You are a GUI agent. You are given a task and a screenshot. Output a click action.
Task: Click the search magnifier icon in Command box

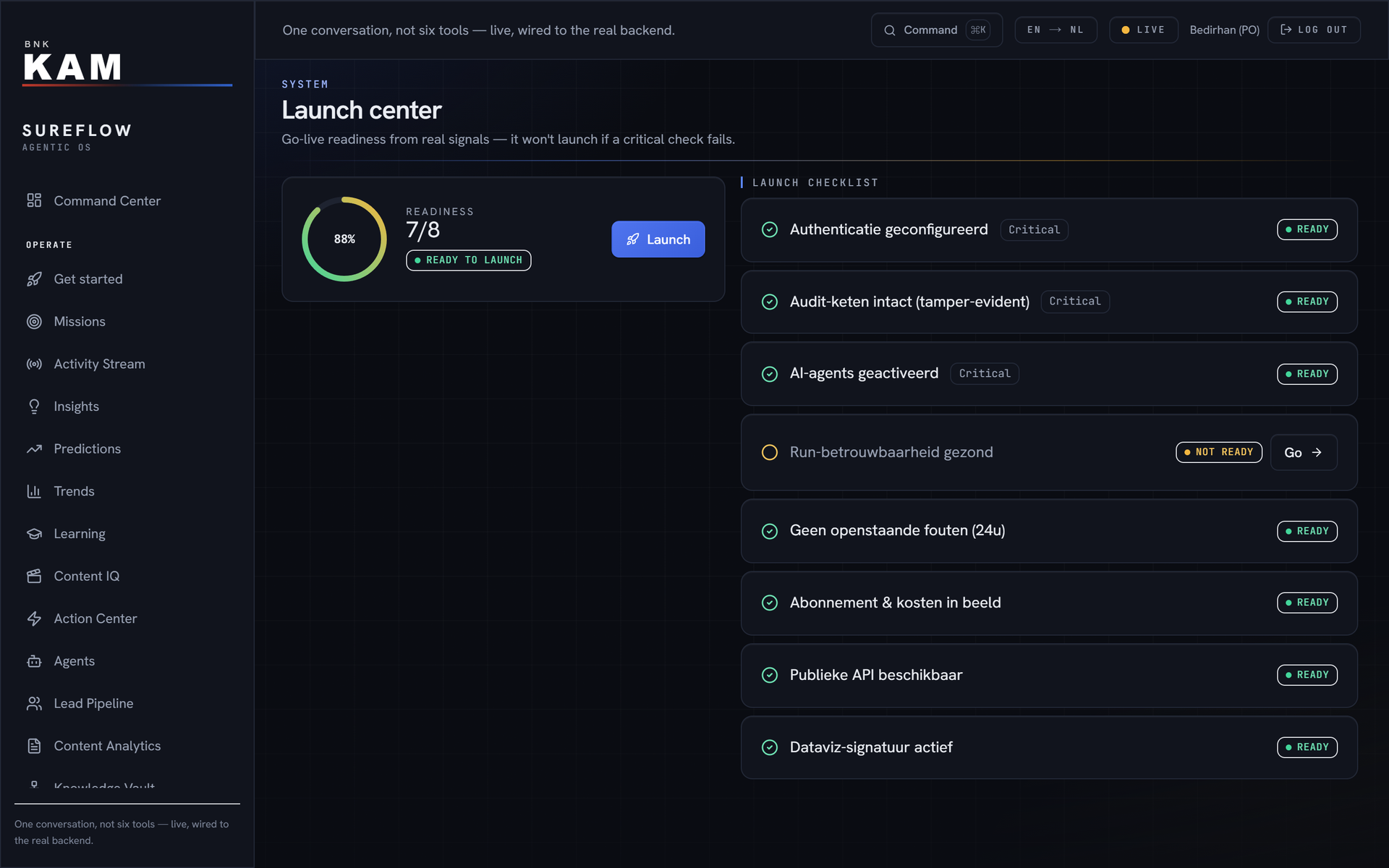[x=890, y=30]
